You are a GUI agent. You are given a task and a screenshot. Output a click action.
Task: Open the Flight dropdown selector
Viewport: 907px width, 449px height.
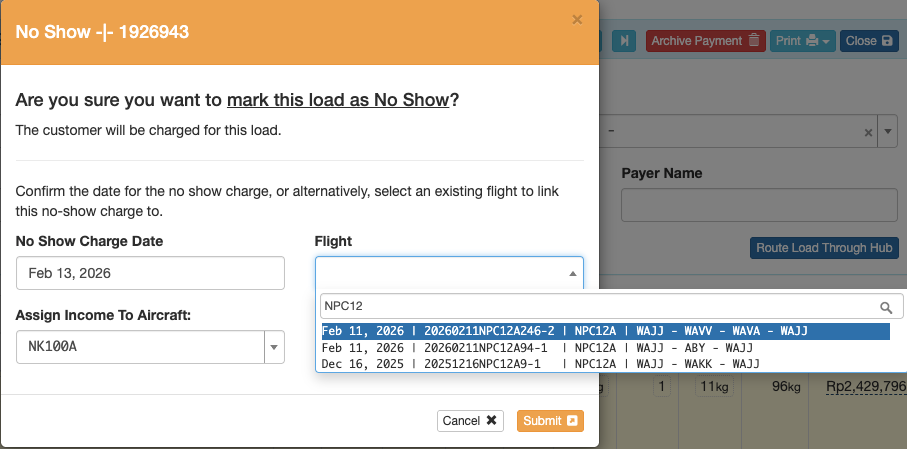[x=449, y=273]
